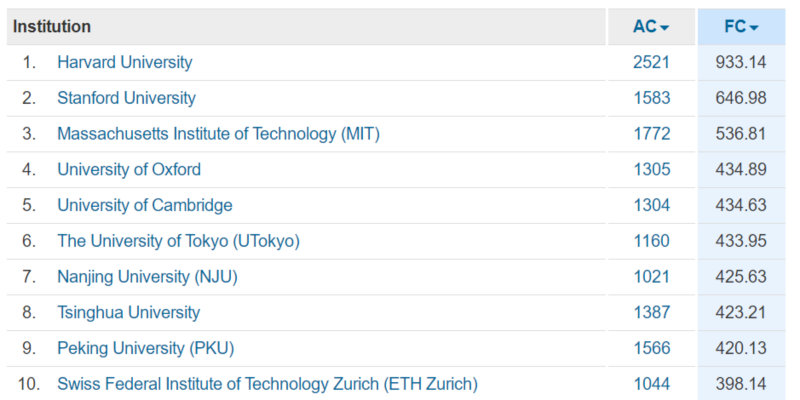
Task: Open University of Cambridge link
Action: 145,205
